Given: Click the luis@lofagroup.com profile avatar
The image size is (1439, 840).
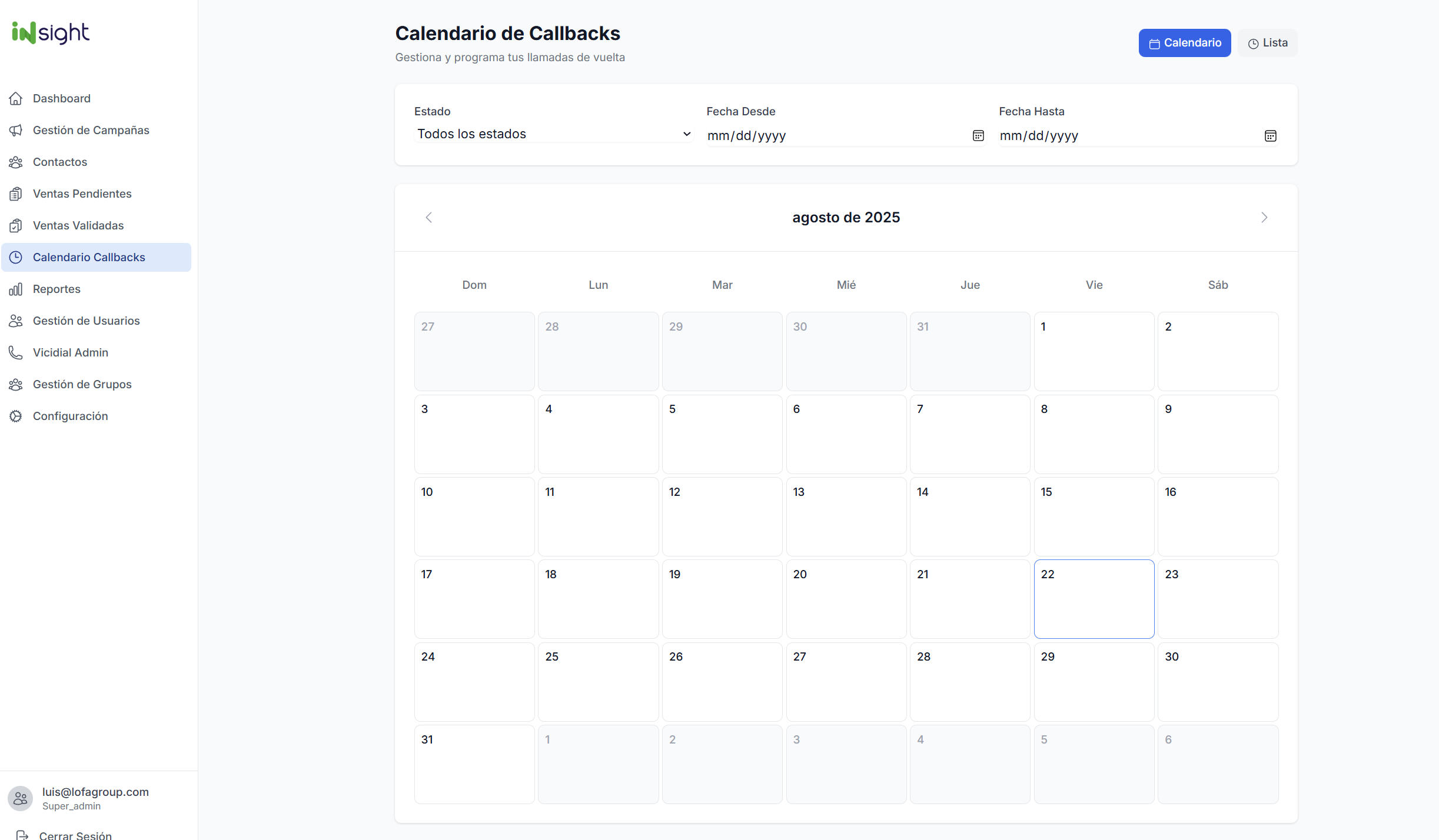Looking at the screenshot, I should point(20,798).
